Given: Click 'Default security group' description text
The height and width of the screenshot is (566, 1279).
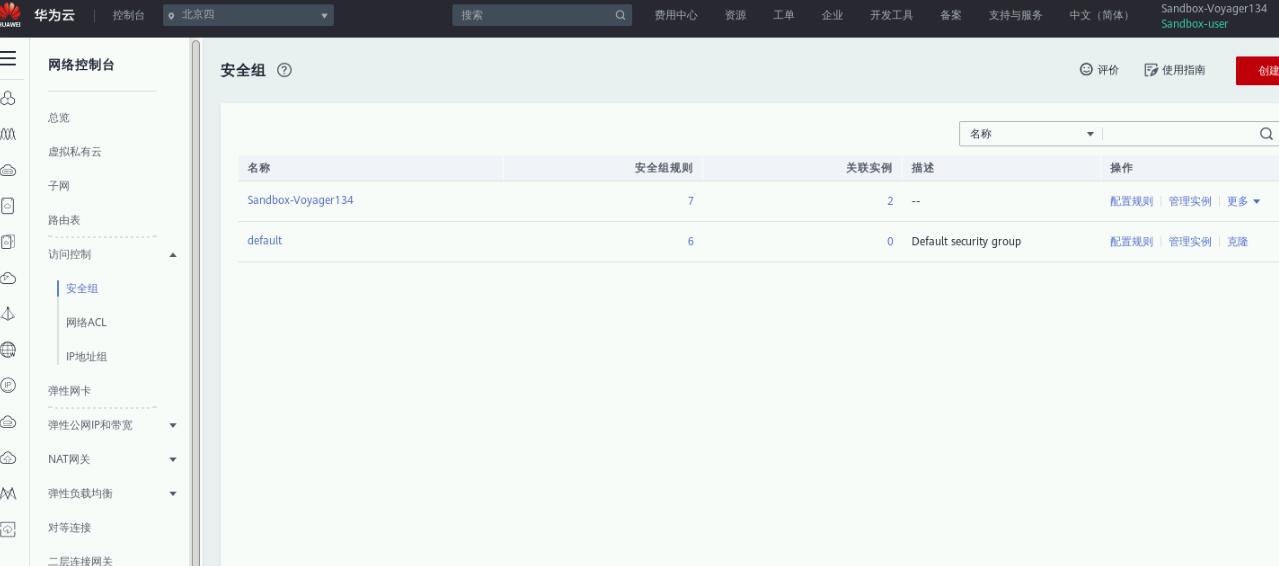Looking at the screenshot, I should pos(966,241).
